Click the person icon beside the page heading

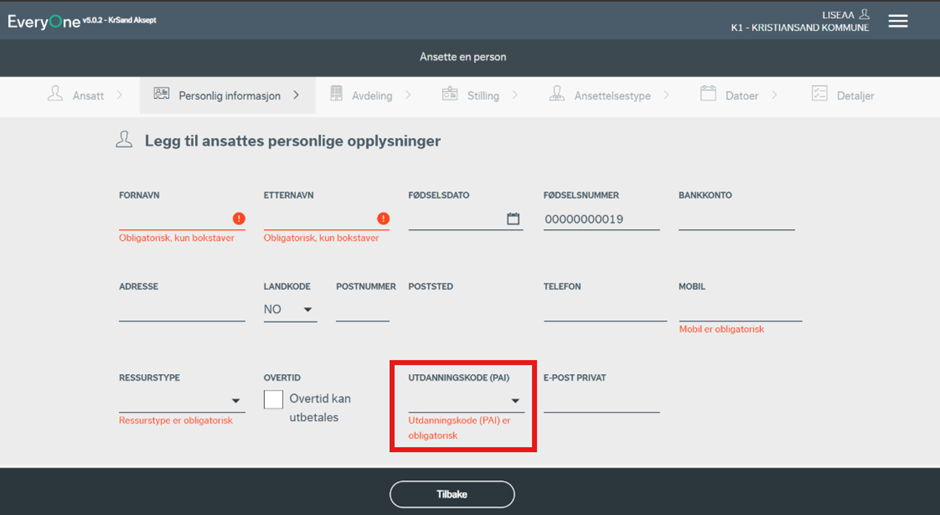(x=124, y=140)
